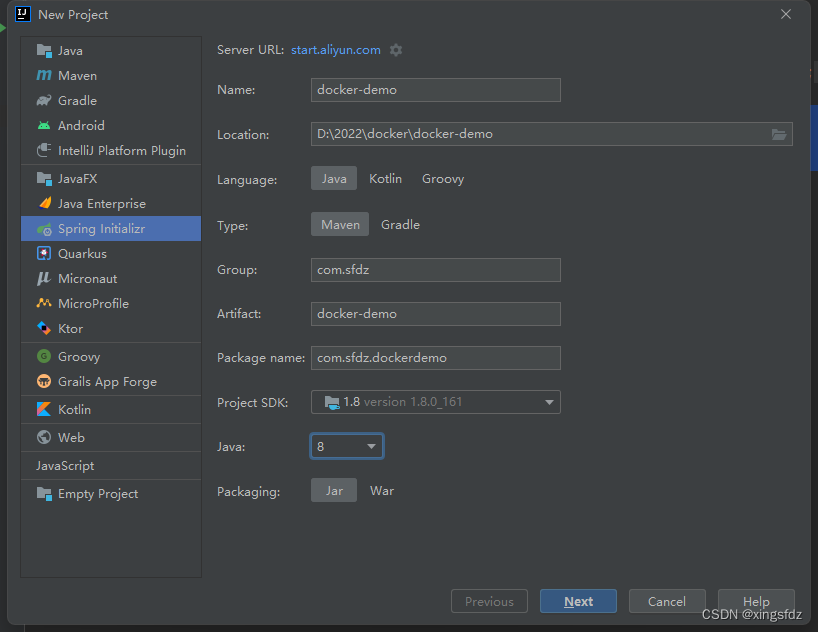
Task: Select the JavaFX folder icon
Action: pos(44,178)
